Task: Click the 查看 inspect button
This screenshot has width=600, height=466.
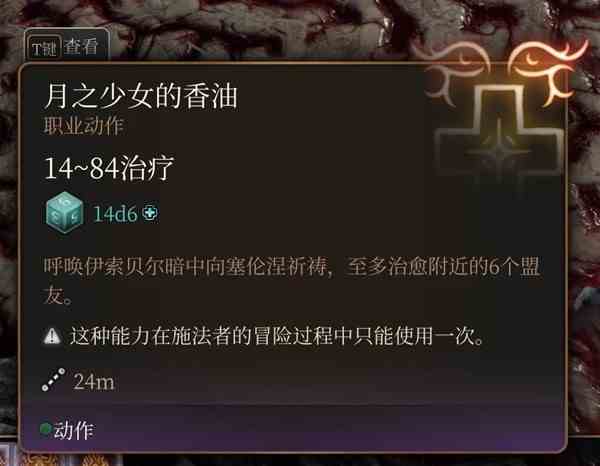Action: (x=81, y=47)
